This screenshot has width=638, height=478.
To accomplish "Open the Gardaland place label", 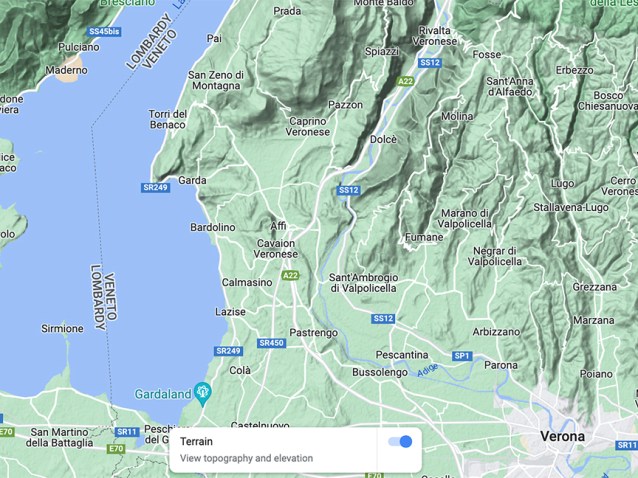I will coord(163,394).
